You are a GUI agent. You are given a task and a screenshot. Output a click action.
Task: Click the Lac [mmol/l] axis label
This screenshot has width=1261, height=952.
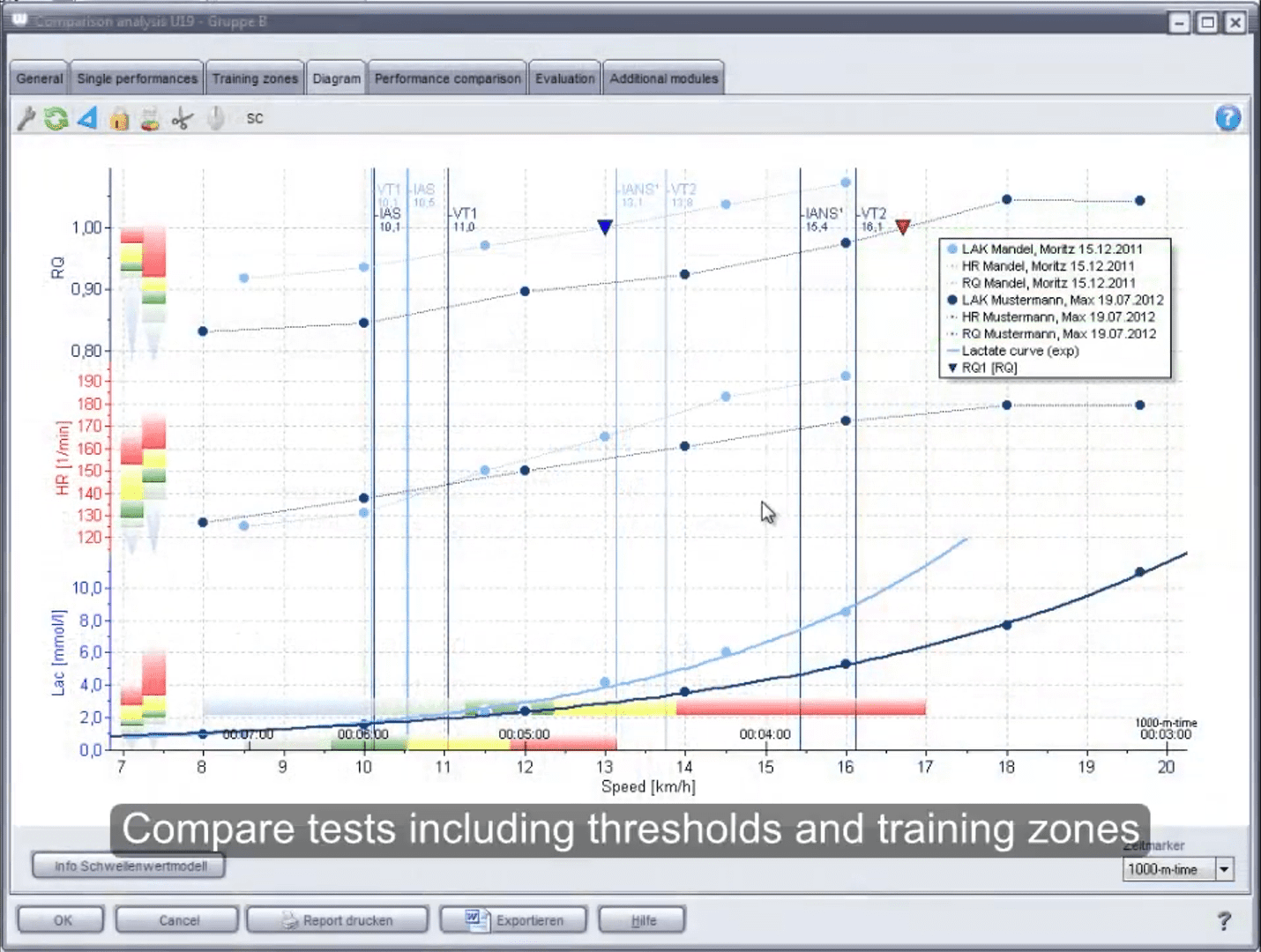(x=58, y=652)
